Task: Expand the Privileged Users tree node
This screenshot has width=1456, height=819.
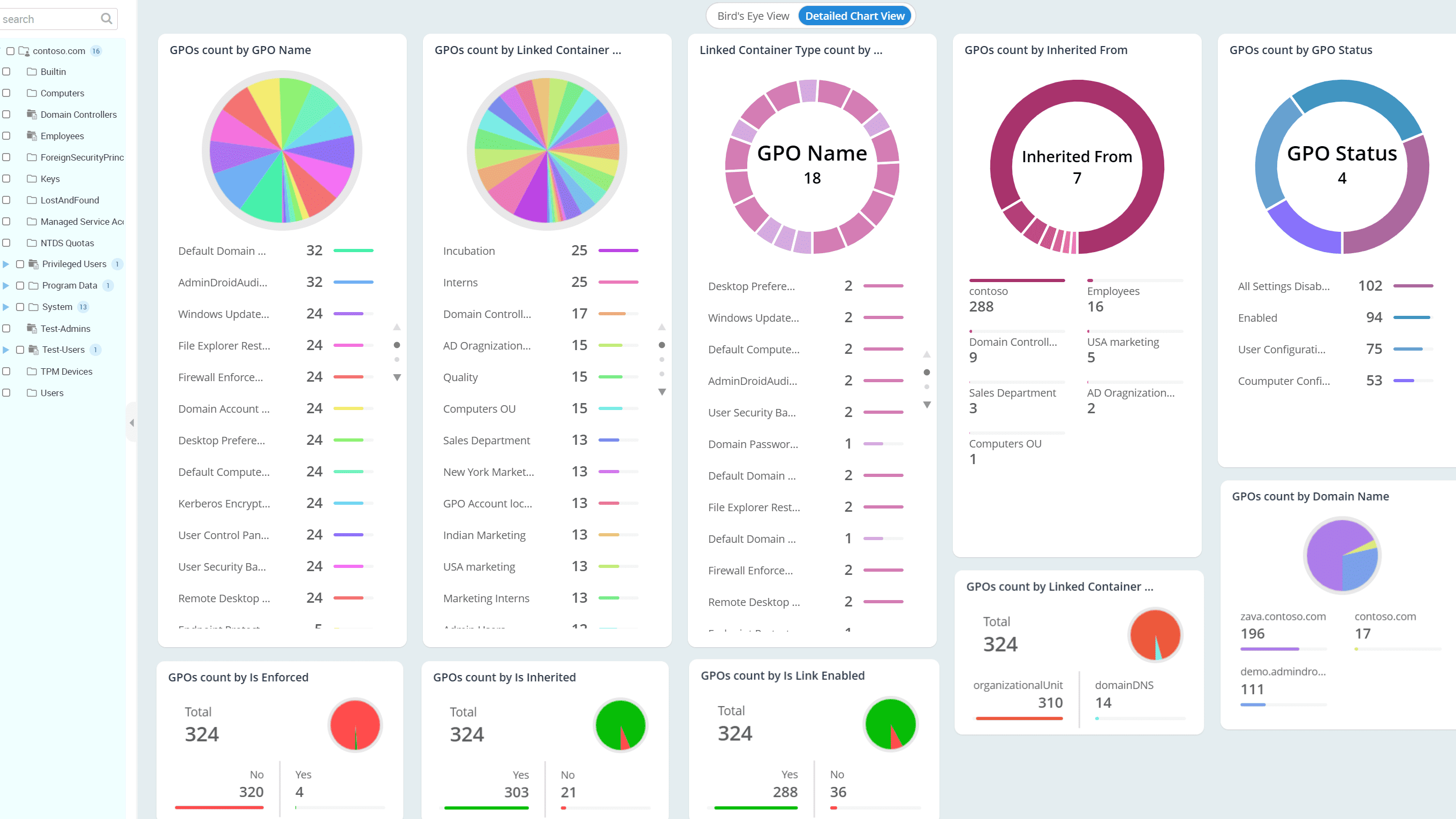Action: [6, 264]
